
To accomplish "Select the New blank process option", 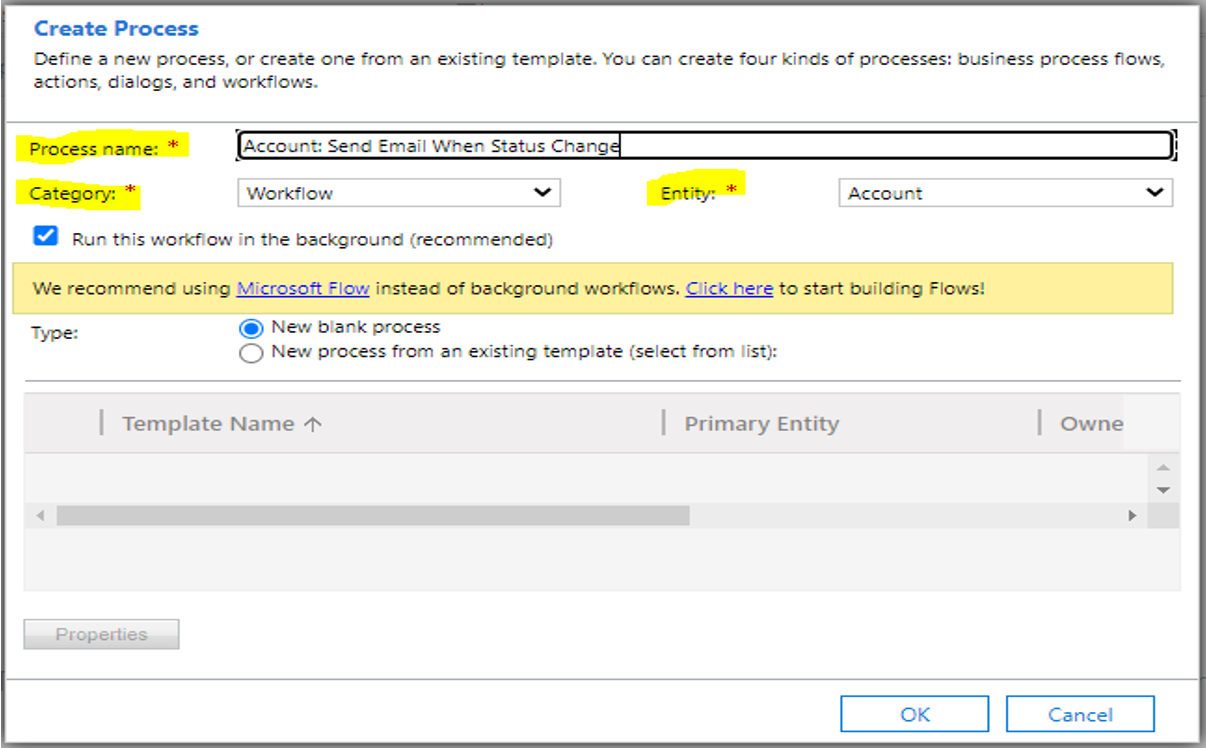I will [x=252, y=329].
